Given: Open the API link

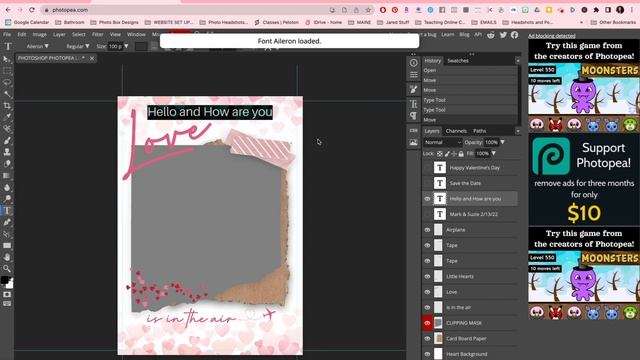Looking at the screenshot, I should 478,35.
